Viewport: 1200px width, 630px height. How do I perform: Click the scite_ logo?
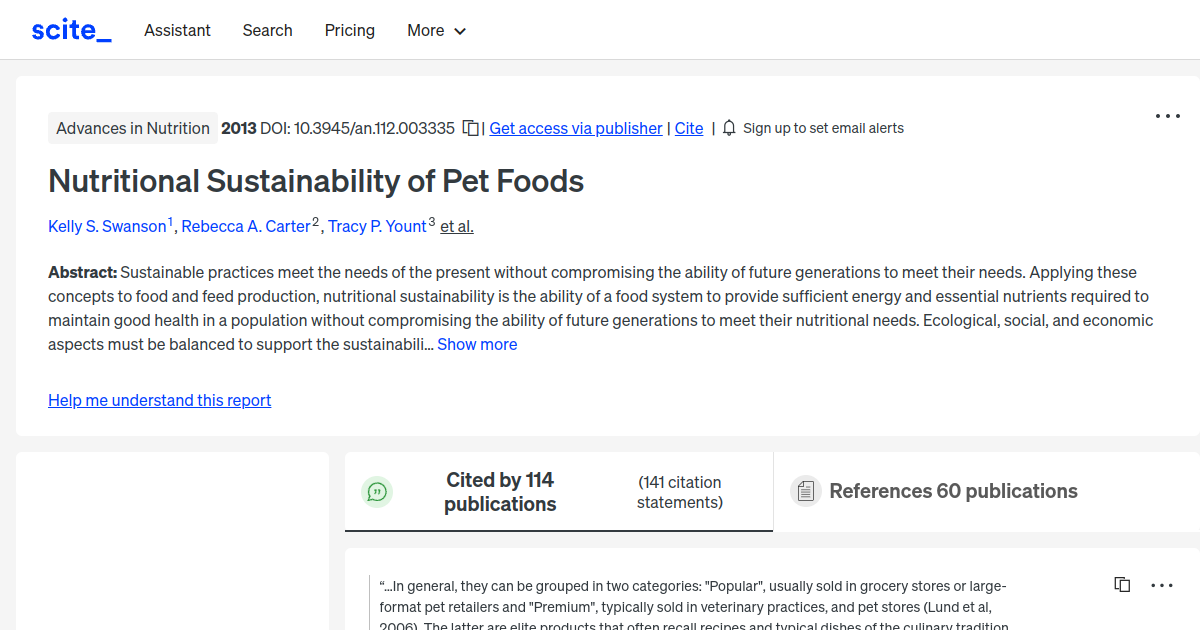pyautogui.click(x=70, y=29)
